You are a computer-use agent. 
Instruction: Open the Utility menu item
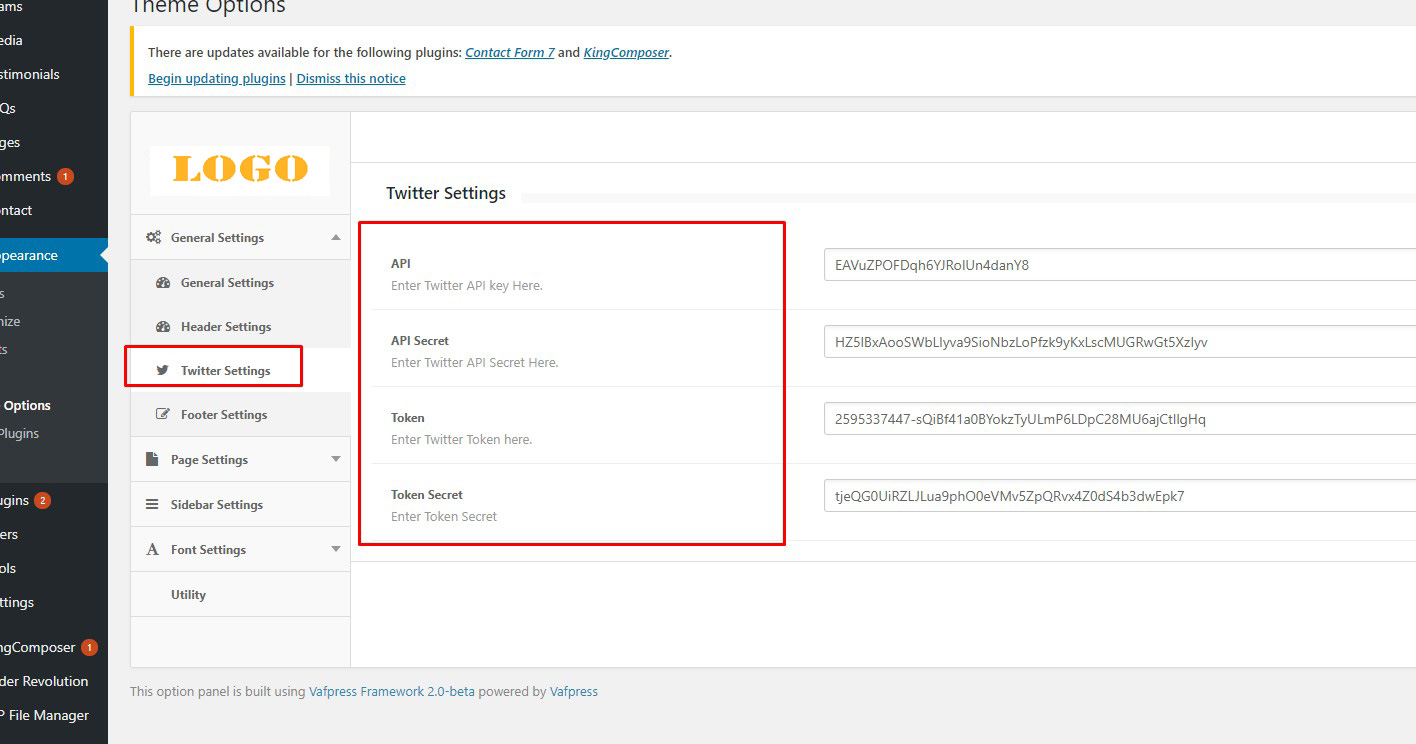188,595
